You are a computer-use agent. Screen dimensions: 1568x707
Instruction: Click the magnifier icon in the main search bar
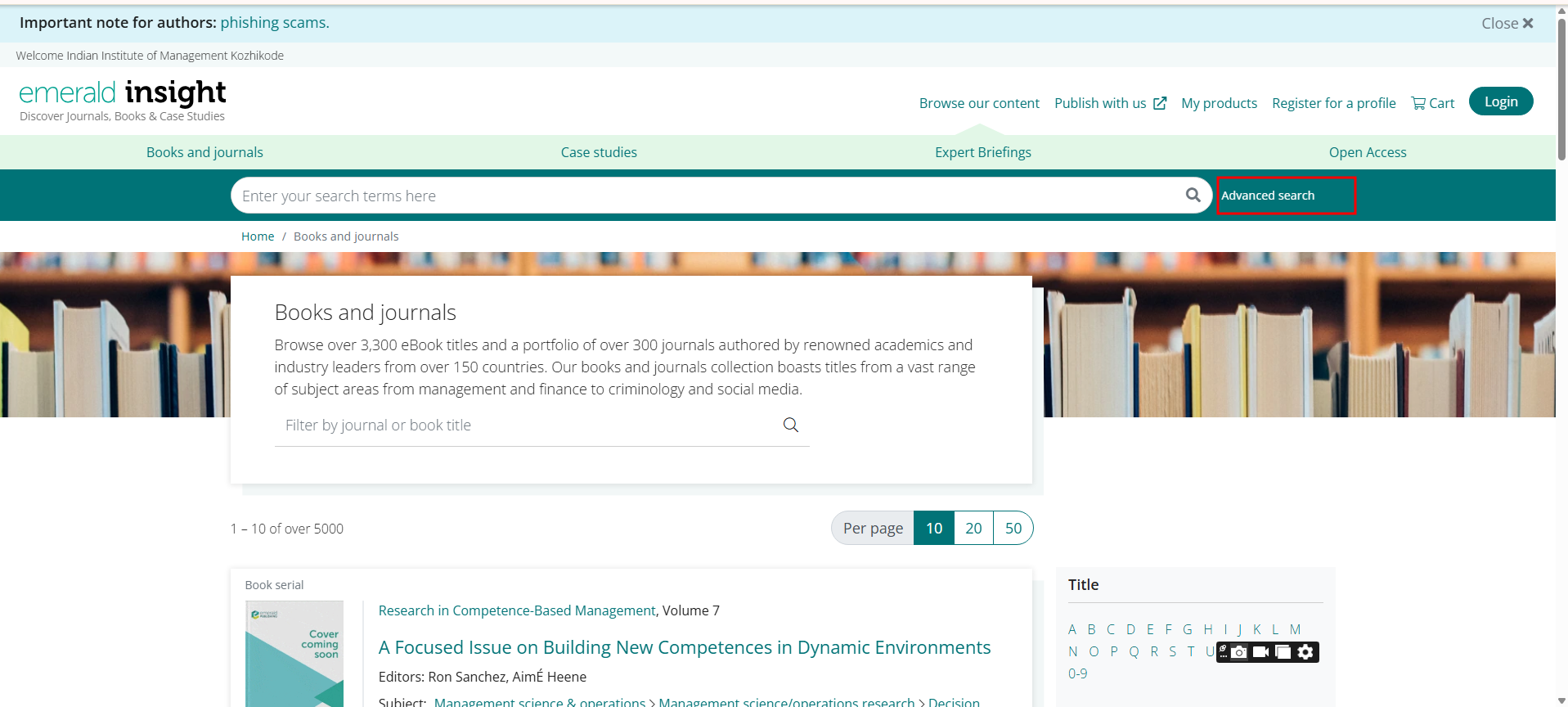(1193, 195)
